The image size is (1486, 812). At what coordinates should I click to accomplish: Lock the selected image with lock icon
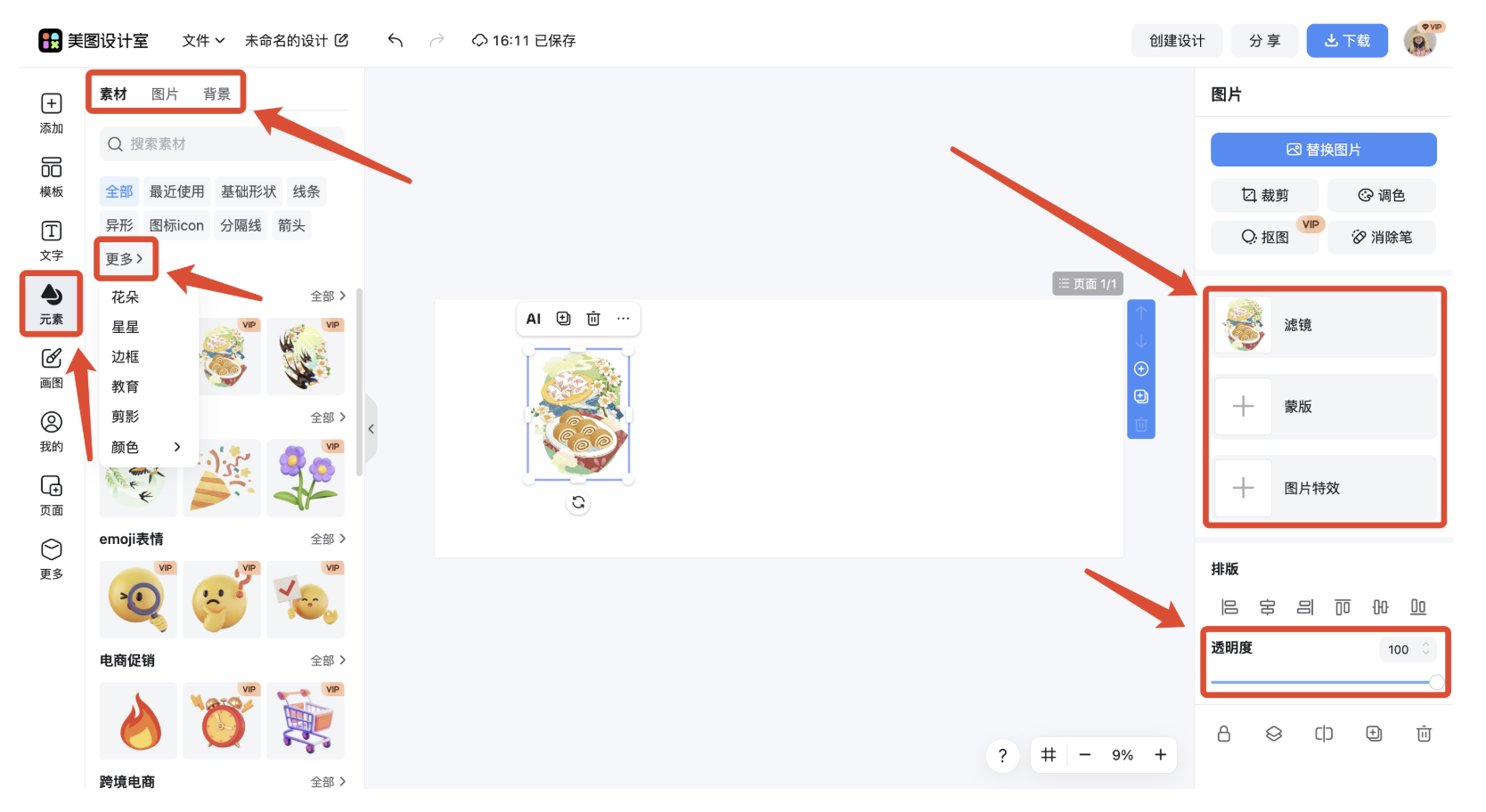pyautogui.click(x=1224, y=734)
